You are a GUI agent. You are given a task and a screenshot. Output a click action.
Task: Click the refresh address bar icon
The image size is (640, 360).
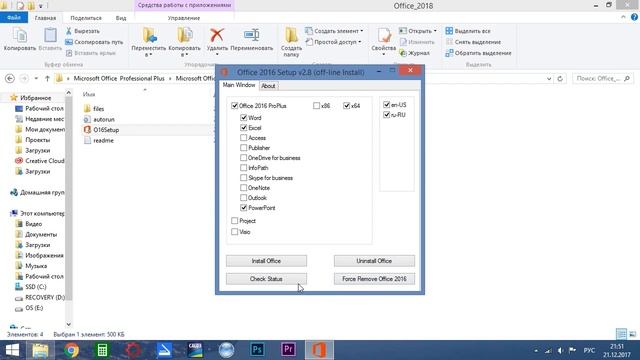click(560, 78)
